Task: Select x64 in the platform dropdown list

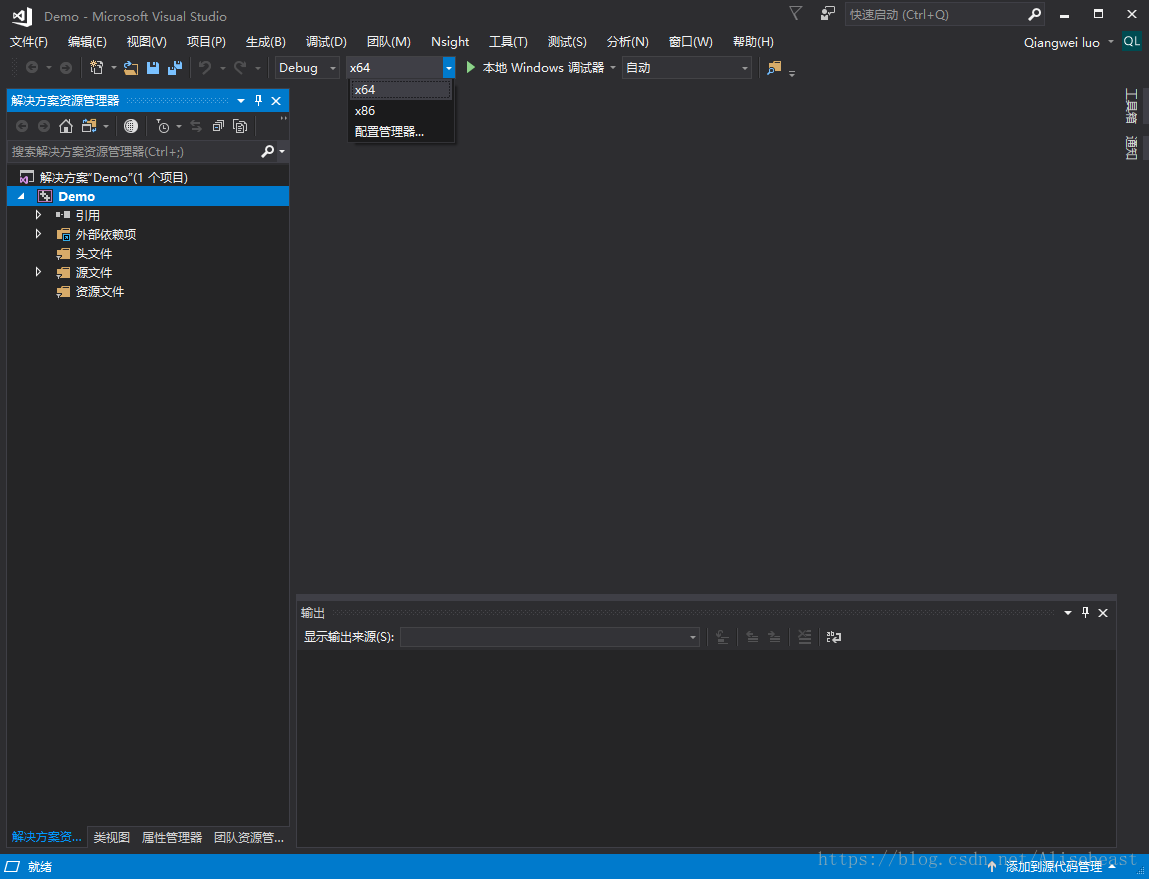Action: pyautogui.click(x=401, y=89)
